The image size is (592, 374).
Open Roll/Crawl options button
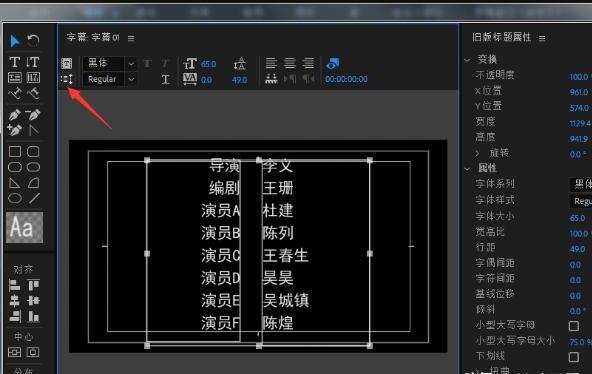[66, 63]
